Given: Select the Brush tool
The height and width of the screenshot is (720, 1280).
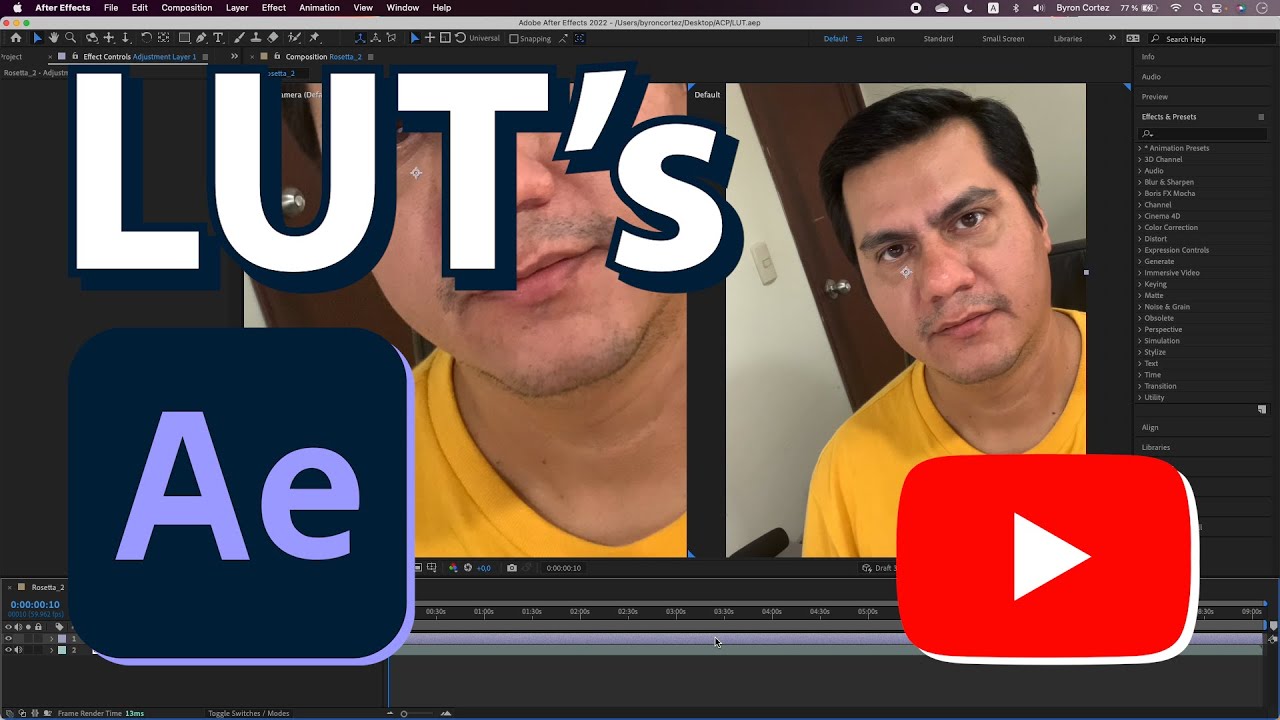Looking at the screenshot, I should coord(239,38).
